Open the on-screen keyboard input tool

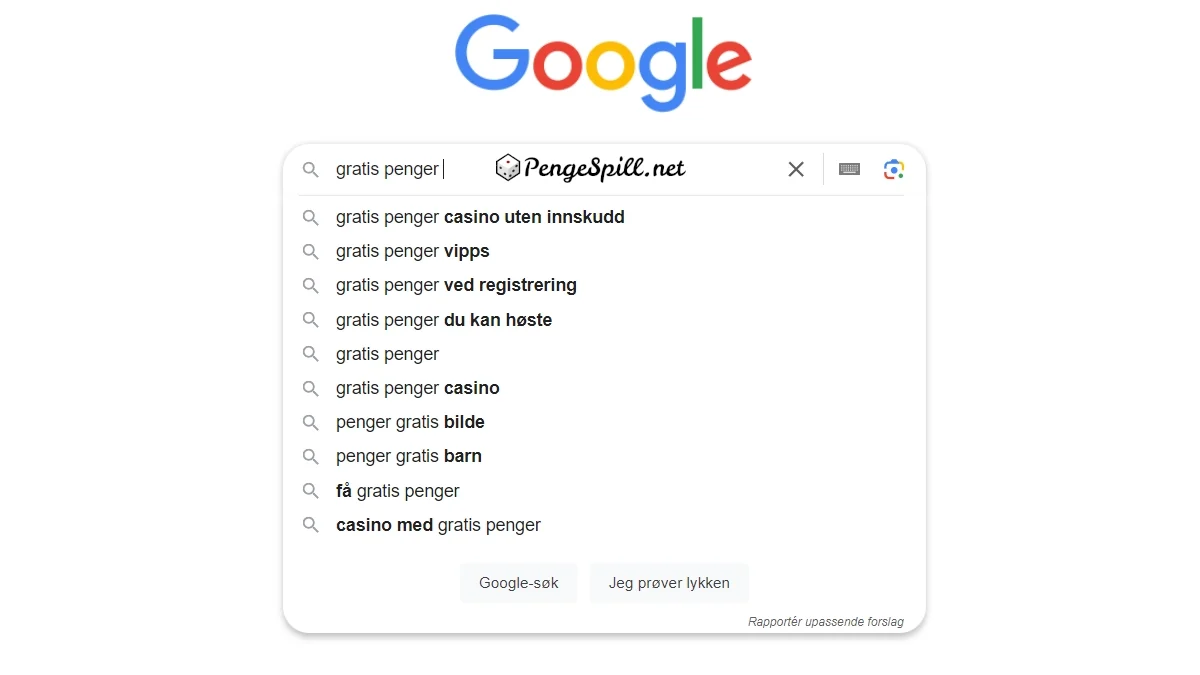[849, 170]
